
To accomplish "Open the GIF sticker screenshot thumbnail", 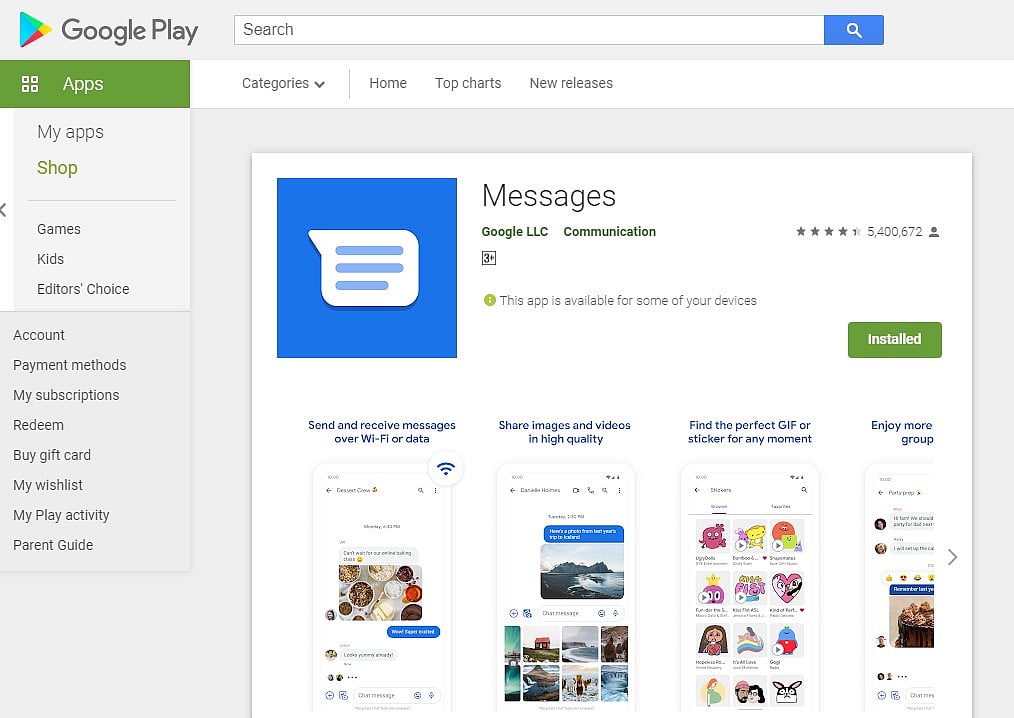I will pyautogui.click(x=749, y=590).
